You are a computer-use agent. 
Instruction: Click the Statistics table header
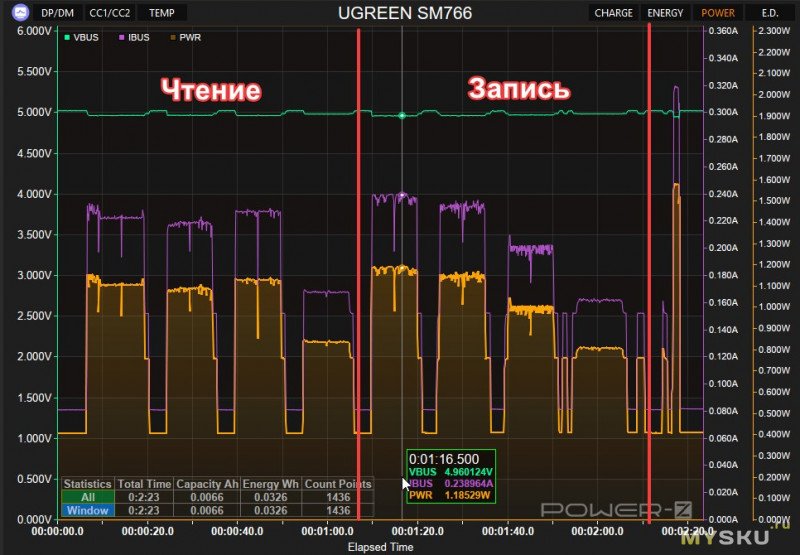pos(88,484)
